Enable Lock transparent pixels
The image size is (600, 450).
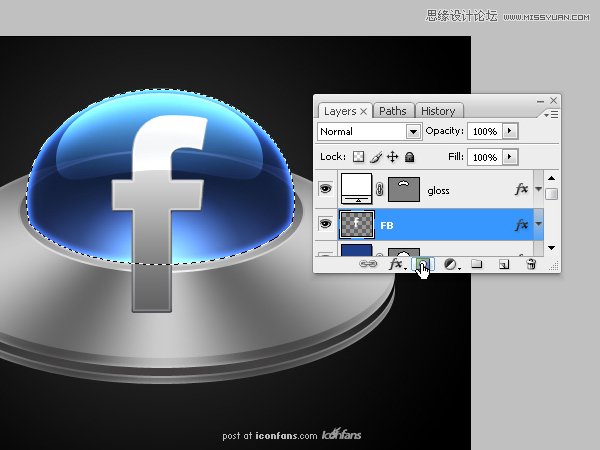[x=358, y=157]
